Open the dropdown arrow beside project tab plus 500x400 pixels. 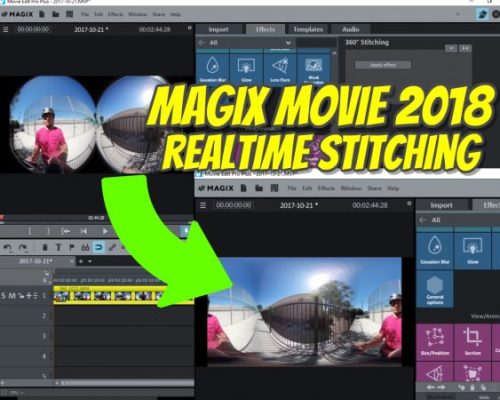[90, 261]
